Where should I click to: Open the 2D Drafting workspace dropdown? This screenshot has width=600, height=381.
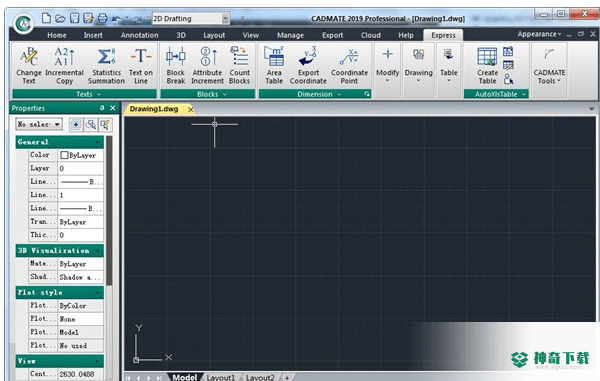(x=225, y=18)
